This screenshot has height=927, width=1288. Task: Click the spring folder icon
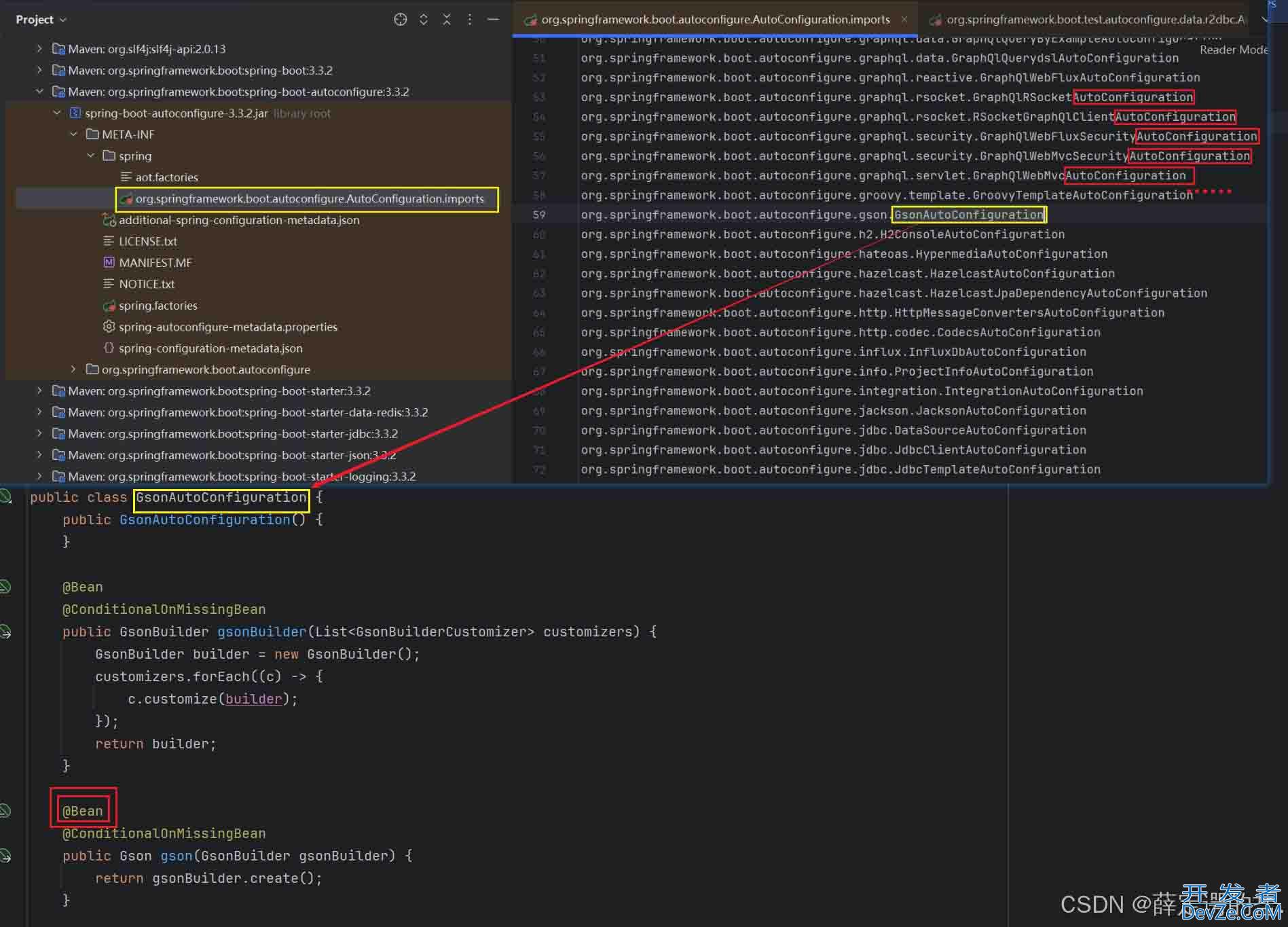coord(109,156)
